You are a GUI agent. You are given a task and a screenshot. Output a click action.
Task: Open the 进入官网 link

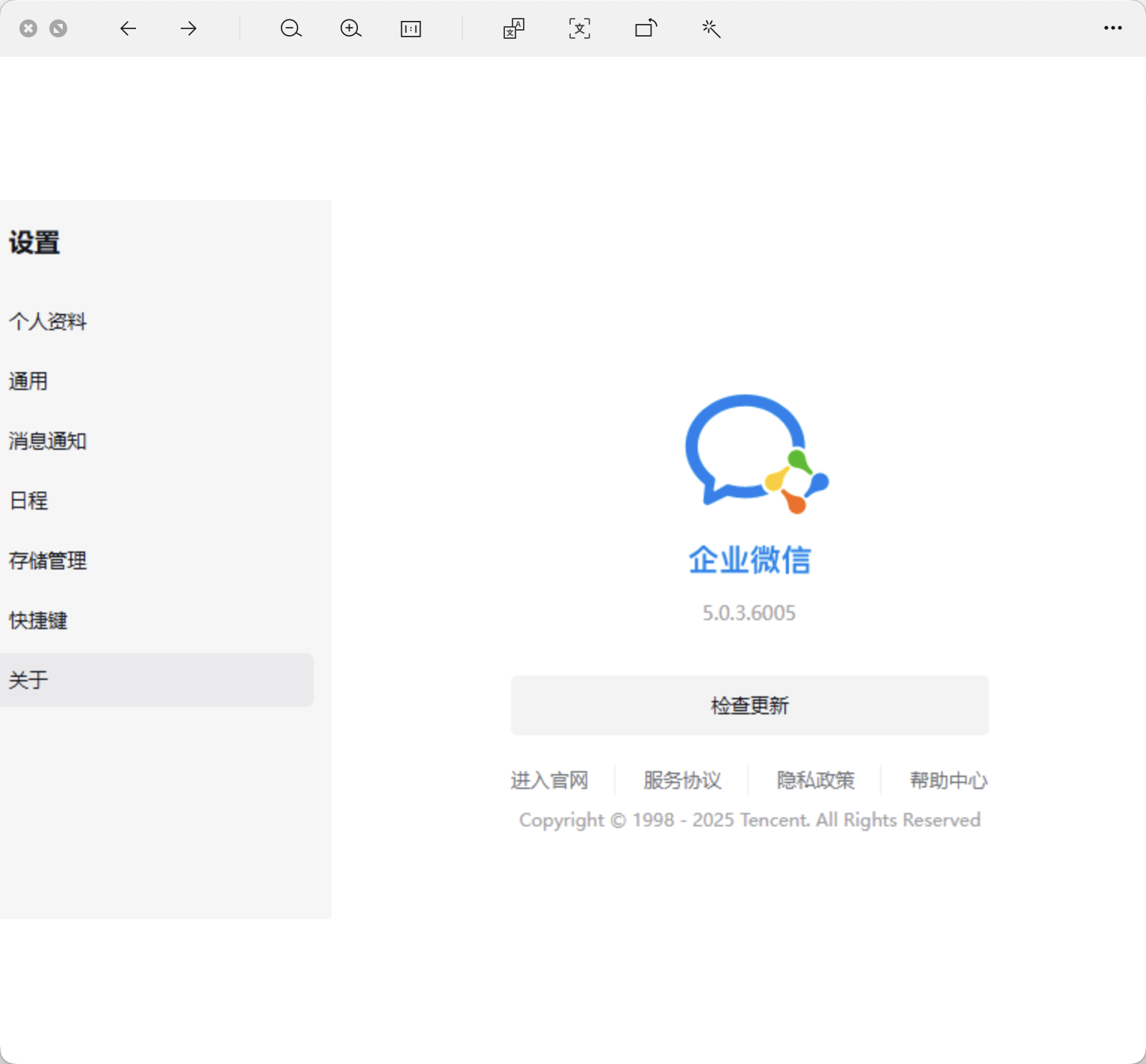550,780
